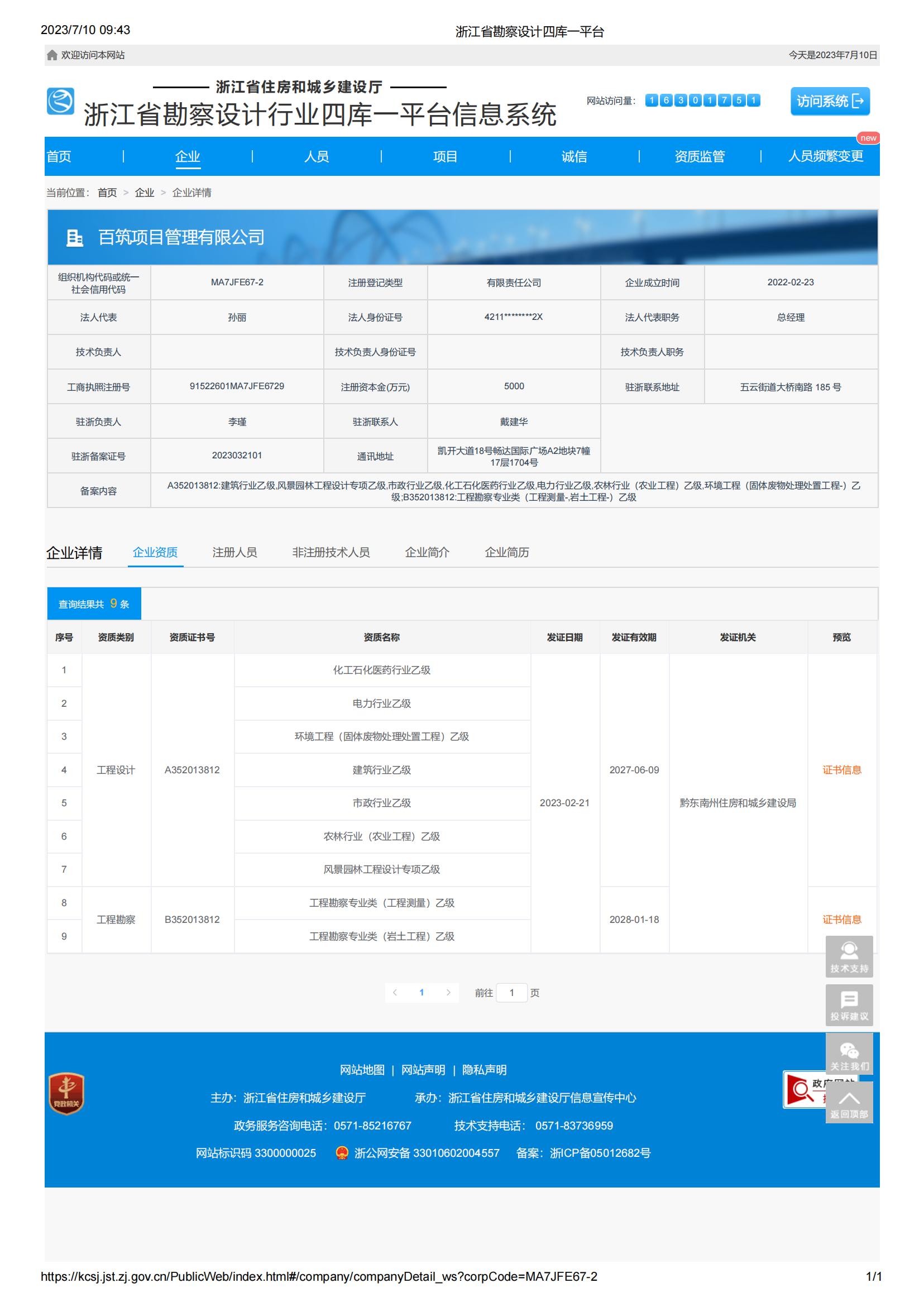Click the blue site logo icon
The height and width of the screenshot is (1307, 924).
pyautogui.click(x=60, y=101)
